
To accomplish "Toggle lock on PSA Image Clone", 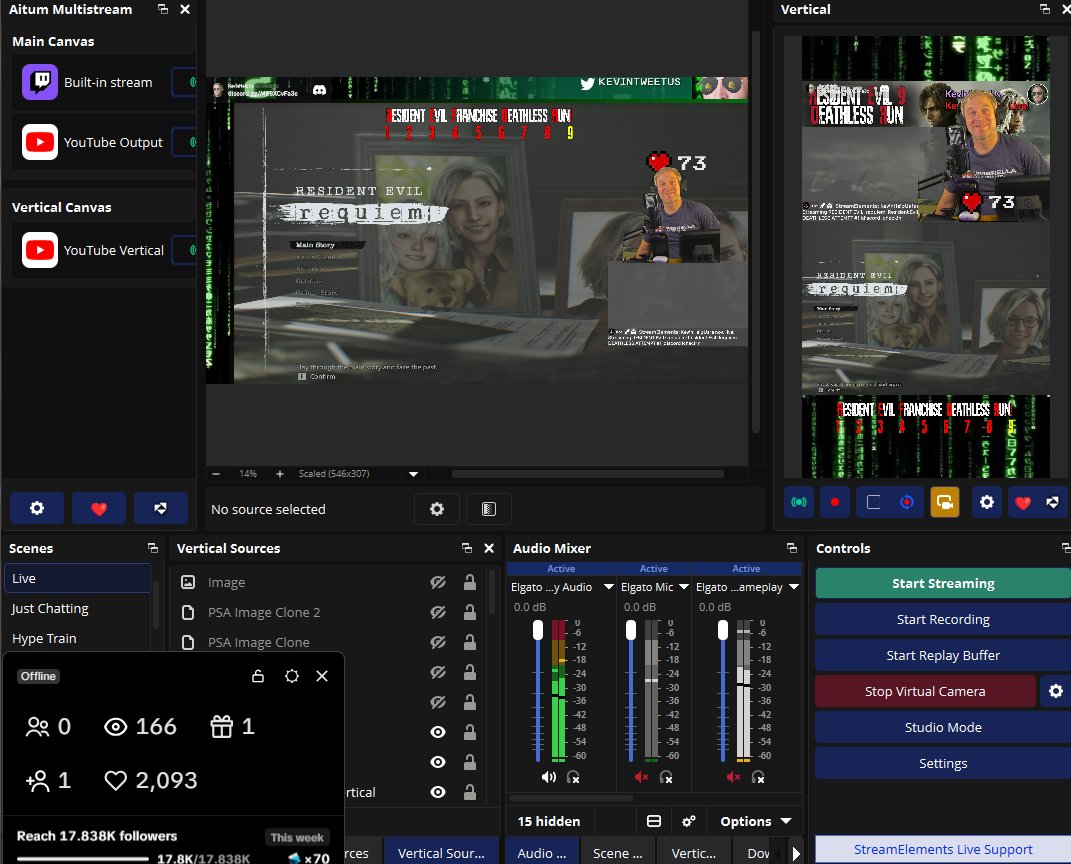I will pyautogui.click(x=470, y=642).
